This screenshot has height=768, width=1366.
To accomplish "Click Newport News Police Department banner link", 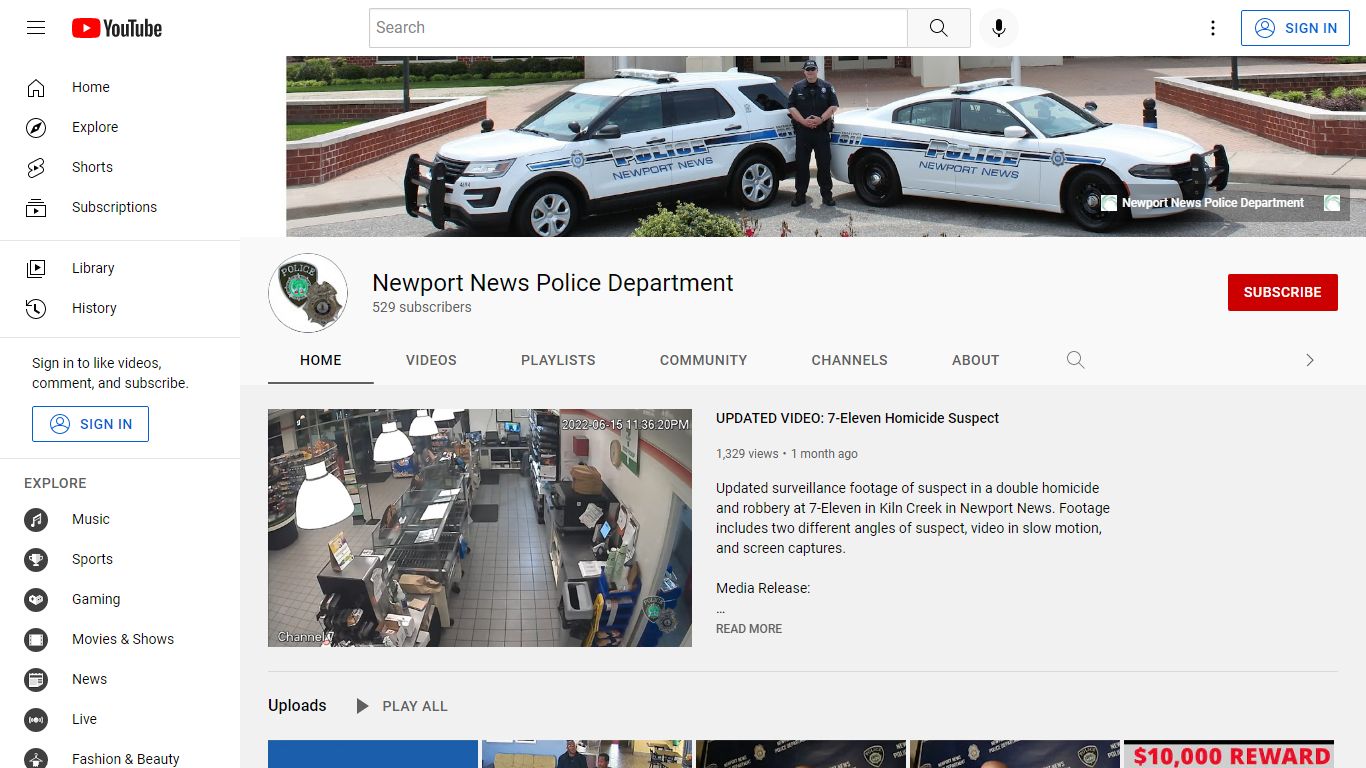I will (1213, 203).
